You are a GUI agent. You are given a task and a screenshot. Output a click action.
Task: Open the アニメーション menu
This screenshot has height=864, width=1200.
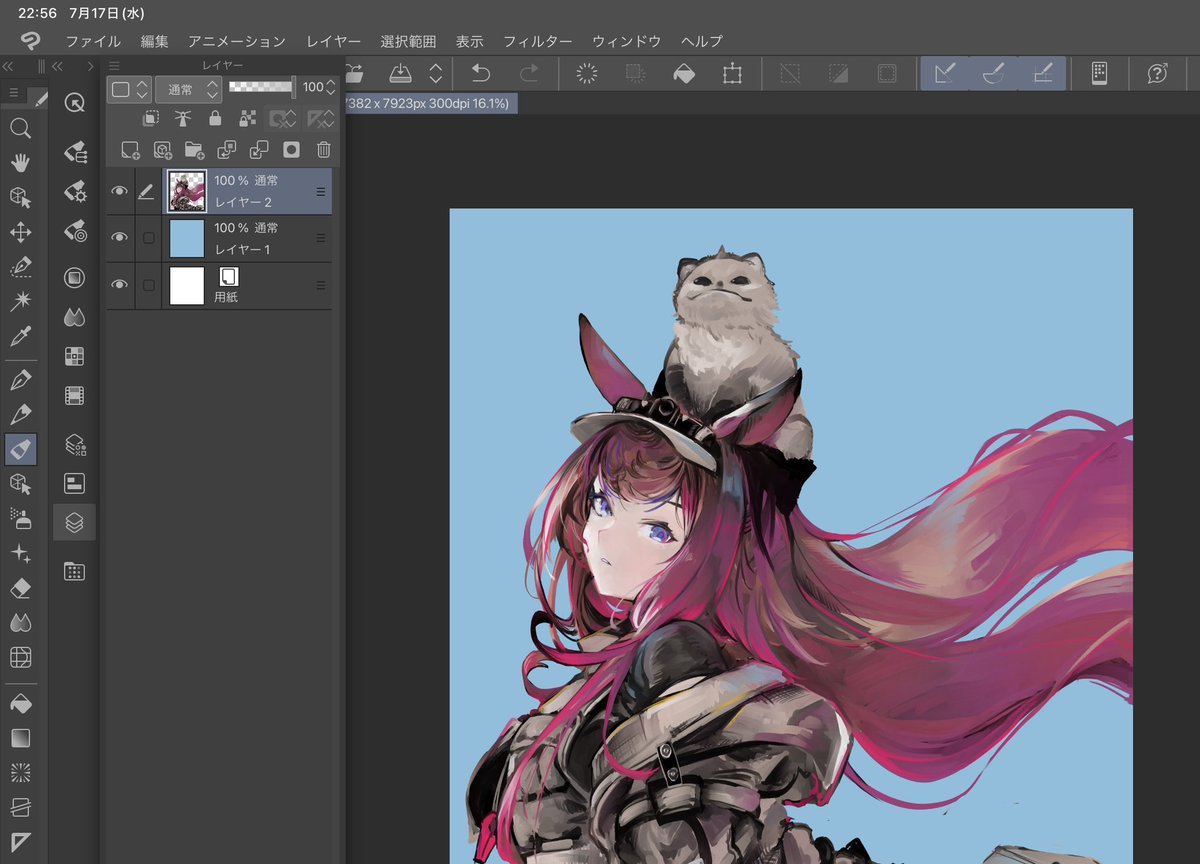(237, 41)
